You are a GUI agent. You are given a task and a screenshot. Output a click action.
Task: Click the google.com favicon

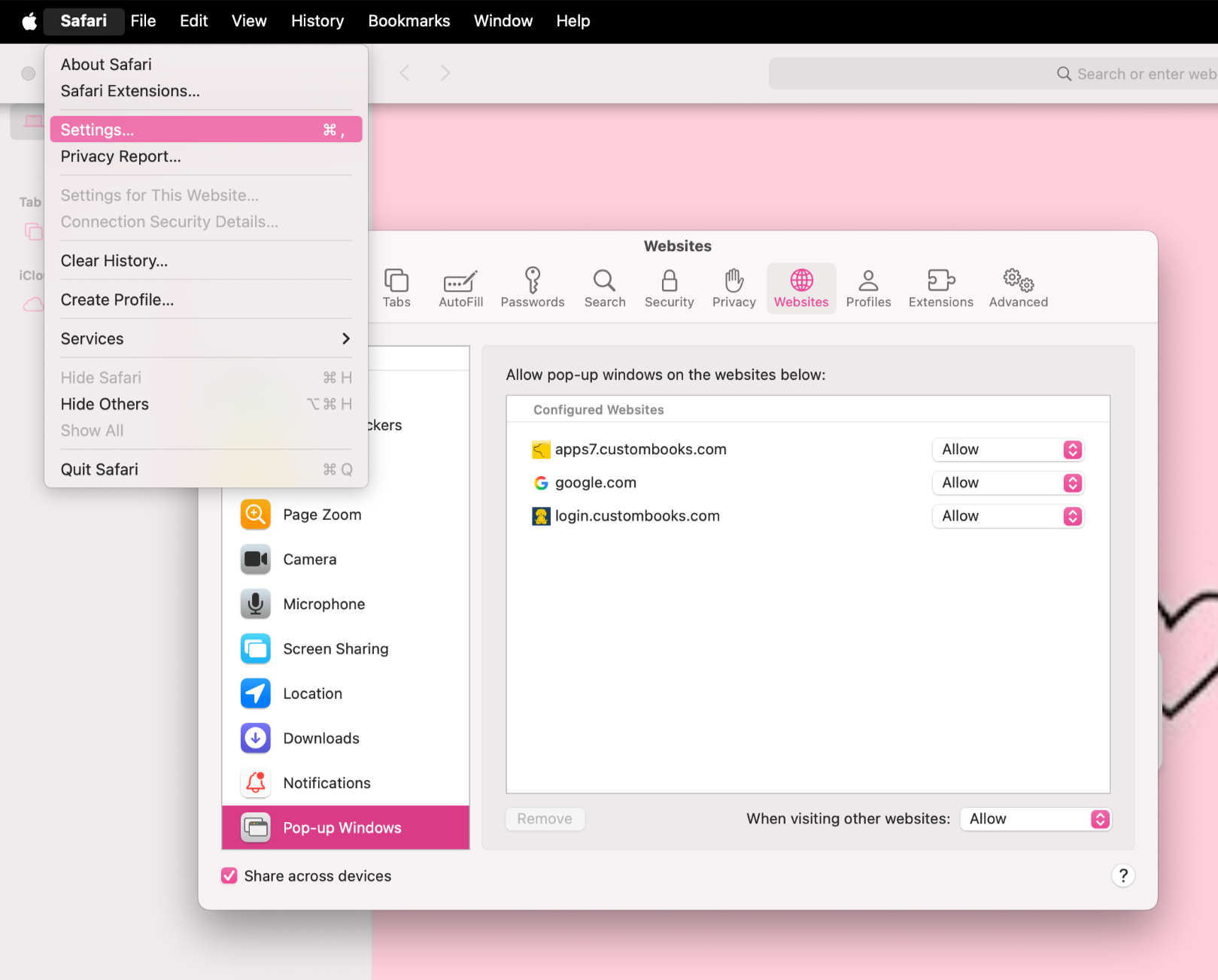click(541, 483)
